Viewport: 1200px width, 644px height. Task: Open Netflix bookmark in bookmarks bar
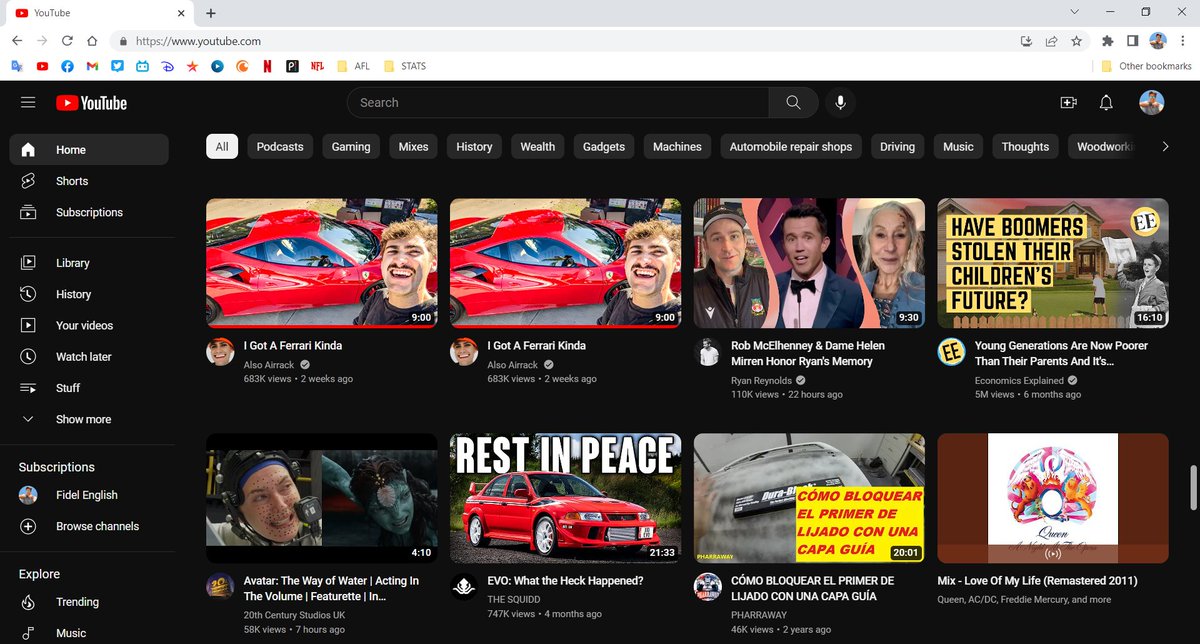tap(267, 66)
